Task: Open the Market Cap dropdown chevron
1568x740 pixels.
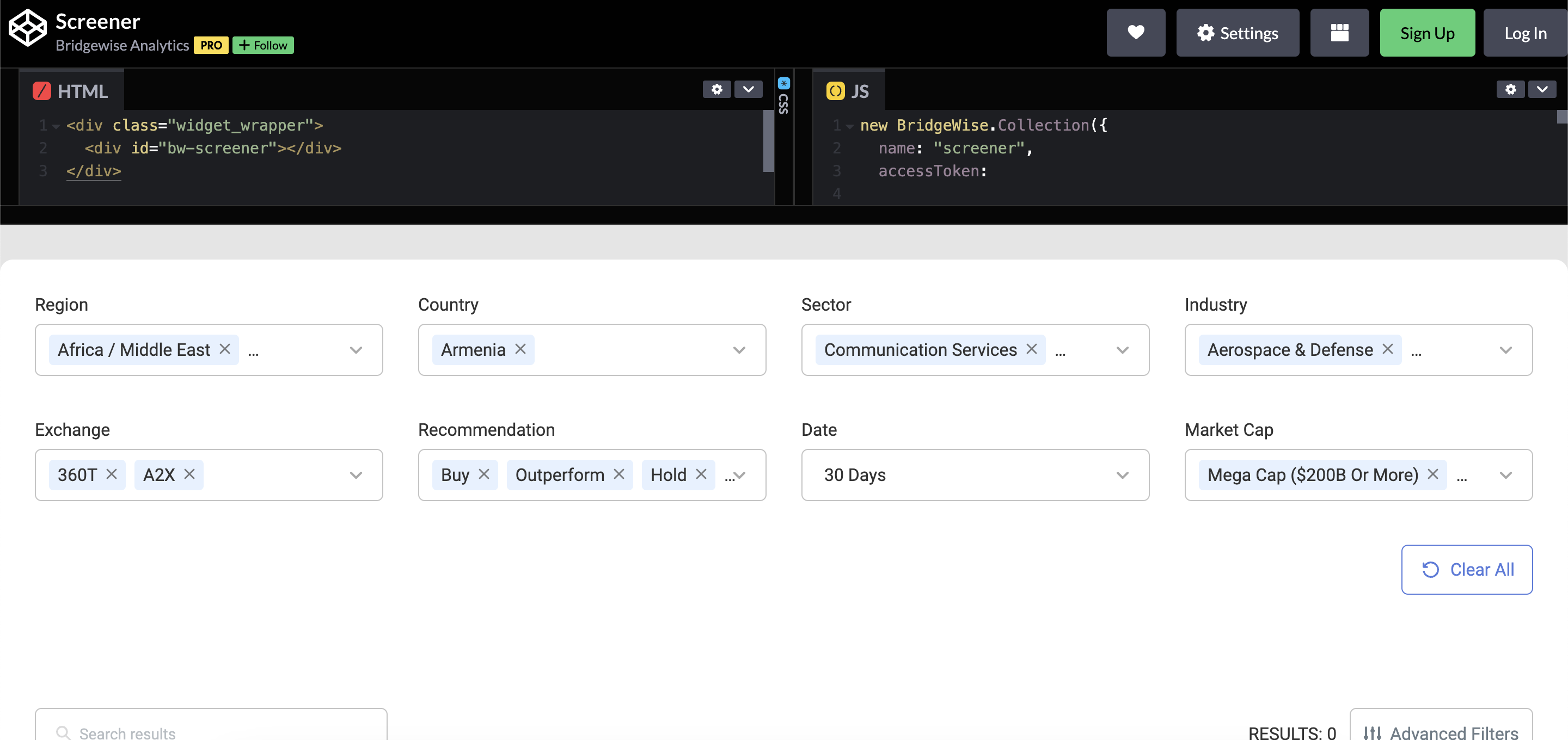Action: (x=1505, y=475)
